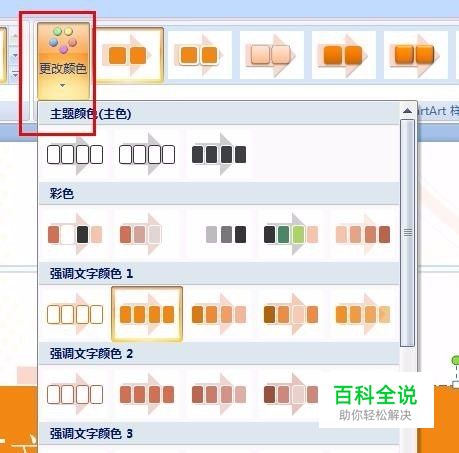Image resolution: width=459 pixels, height=453 pixels.
Task: Click the 强调文字颜色 3 section header
Action: [x=219, y=433]
